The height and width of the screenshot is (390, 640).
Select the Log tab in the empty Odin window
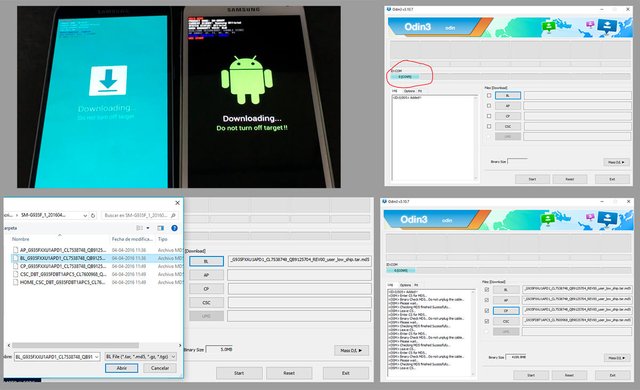pyautogui.click(x=395, y=91)
